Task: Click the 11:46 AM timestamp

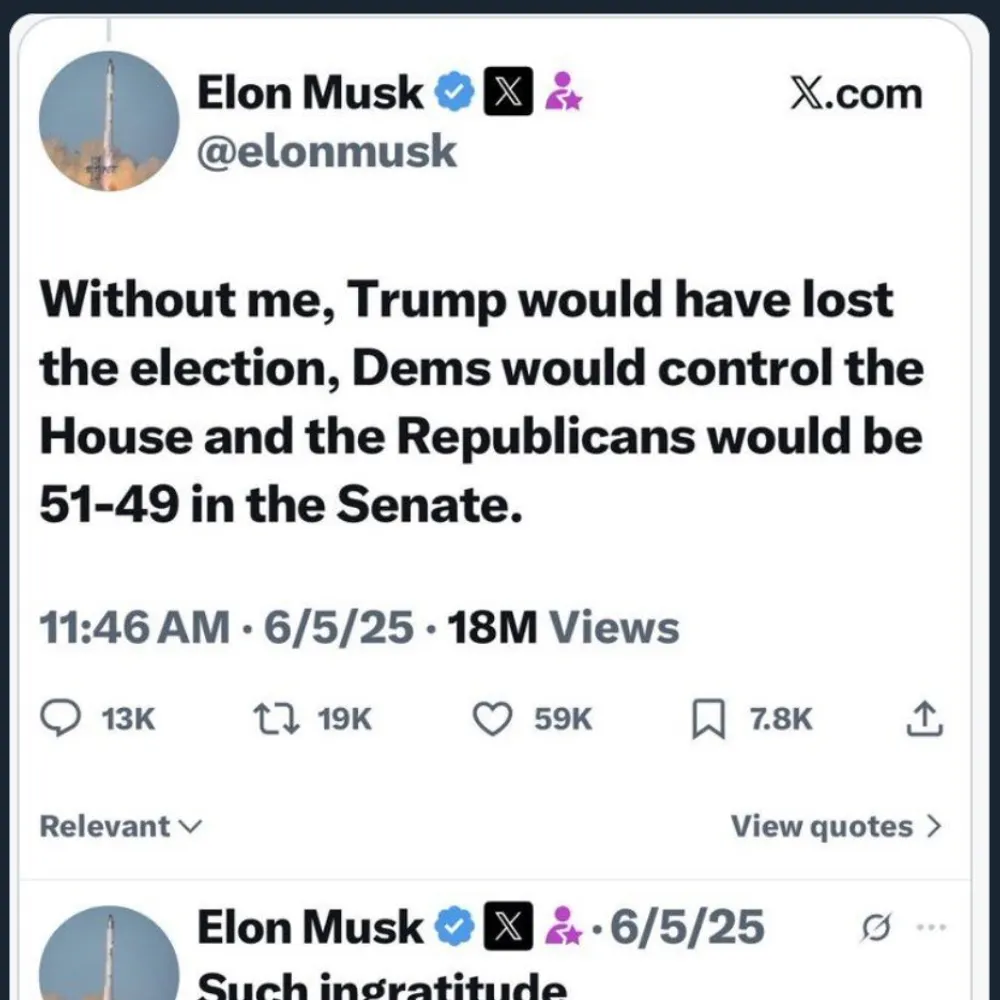Action: tap(133, 628)
